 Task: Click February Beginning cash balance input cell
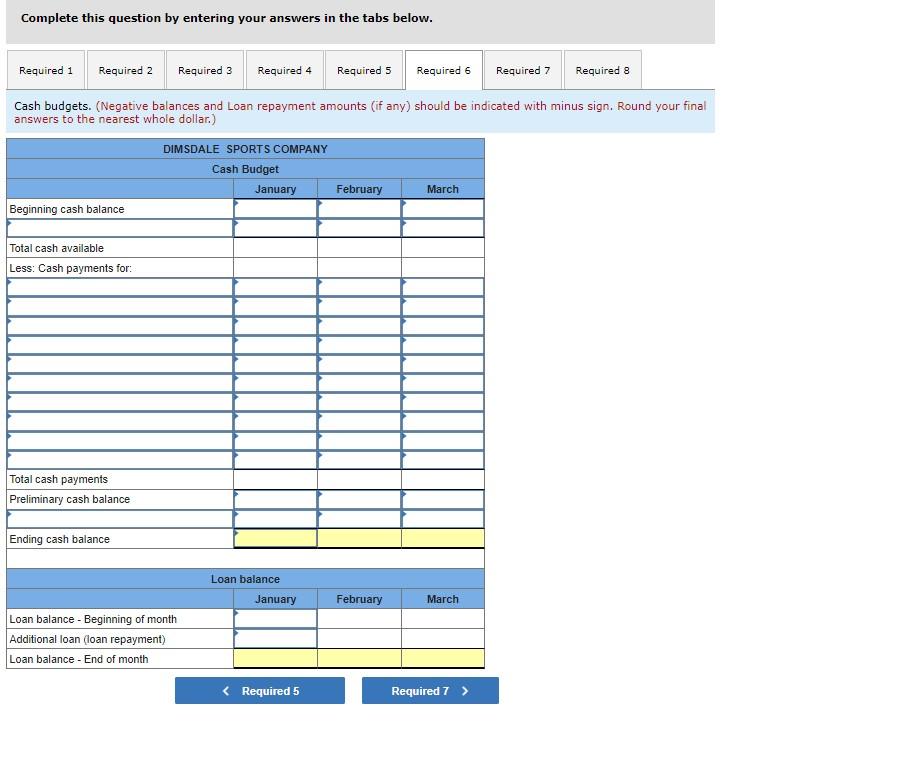click(359, 208)
